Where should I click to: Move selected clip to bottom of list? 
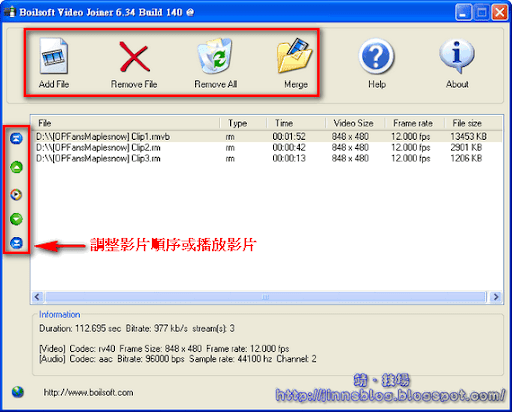tap(16, 243)
